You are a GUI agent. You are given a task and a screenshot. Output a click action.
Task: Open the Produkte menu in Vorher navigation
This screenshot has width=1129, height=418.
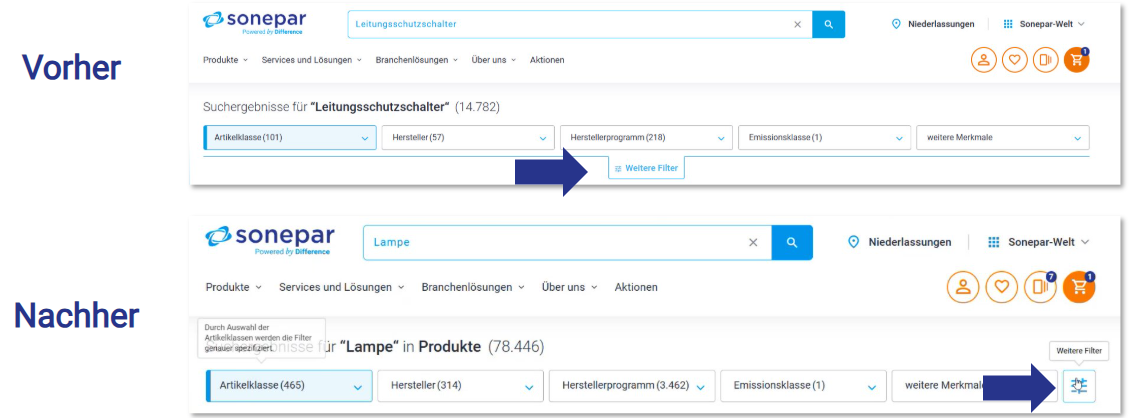click(x=225, y=60)
